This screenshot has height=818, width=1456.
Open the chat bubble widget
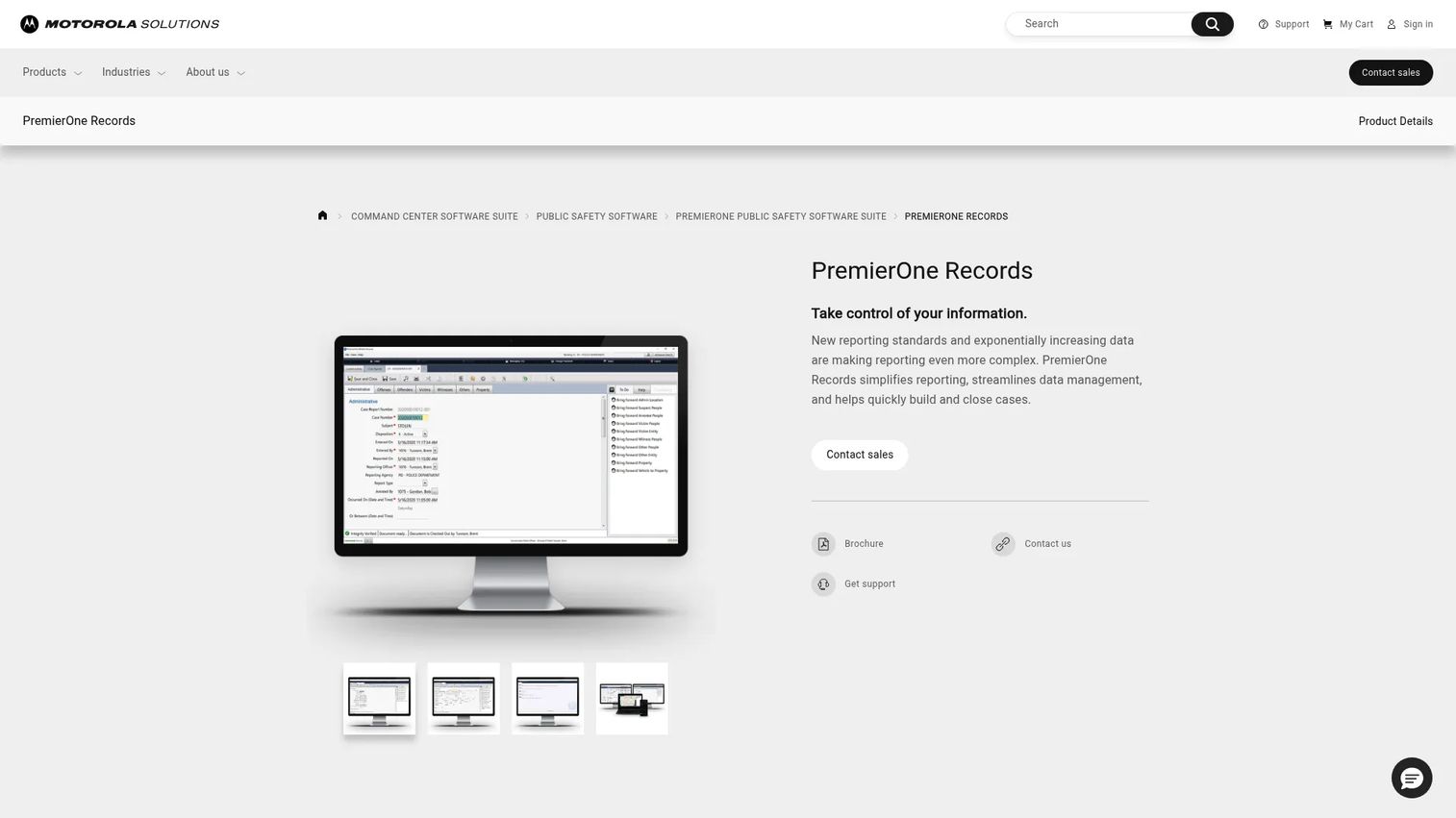click(x=1412, y=778)
